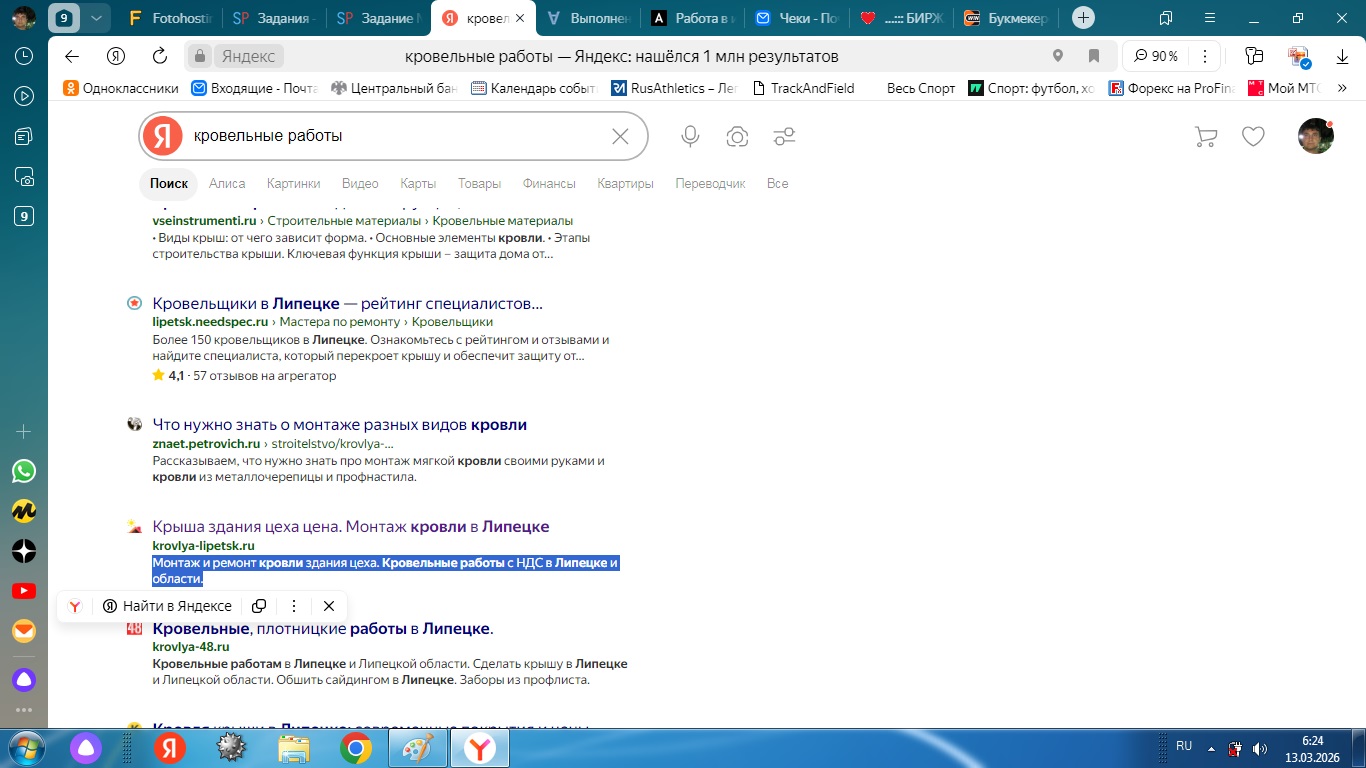This screenshot has width=1366, height=768.
Task: Click the кровельные работы search field
Action: click(395, 136)
